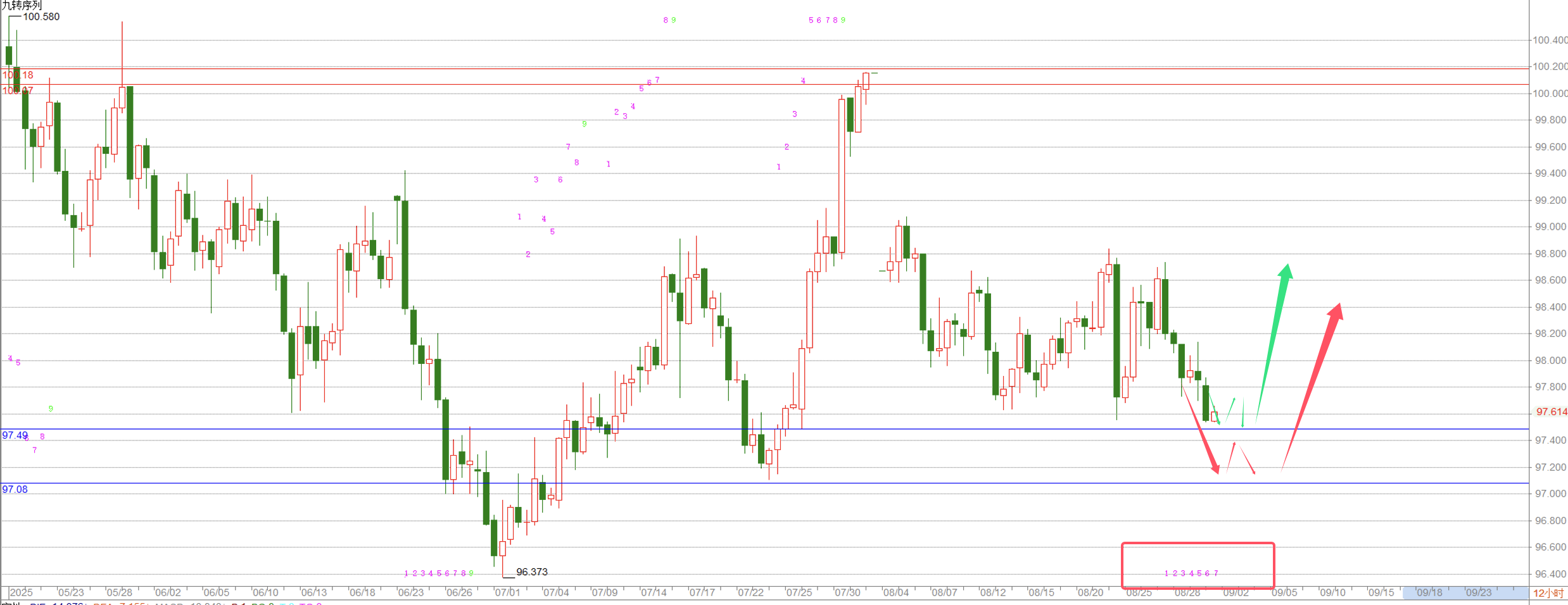The width and height of the screenshot is (1568, 605).
Task: Click the 08/20 date on time axis
Action: click(1091, 593)
